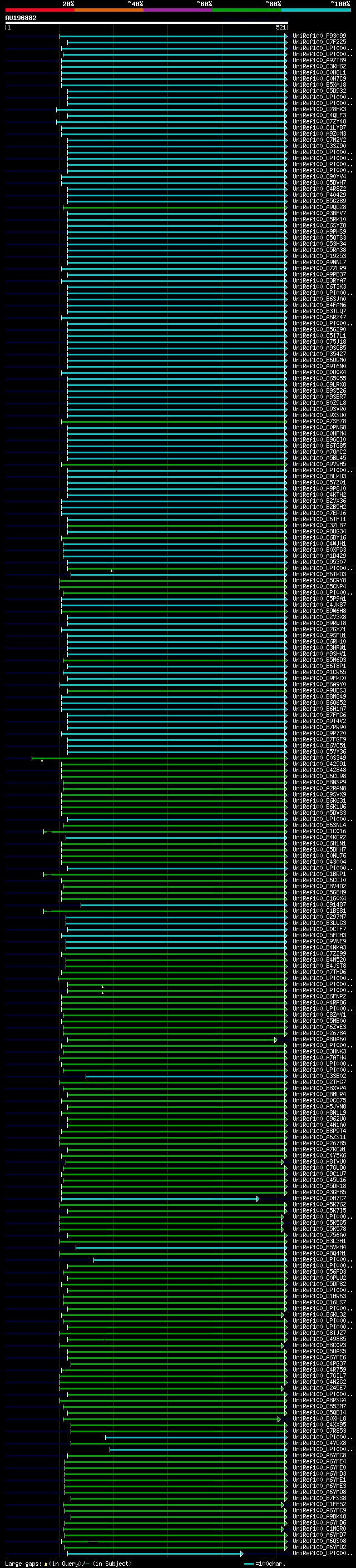Choose the UniRef100_Q1LYB7 entry
Viewport: 356px width, 1568px height.
point(319,128)
